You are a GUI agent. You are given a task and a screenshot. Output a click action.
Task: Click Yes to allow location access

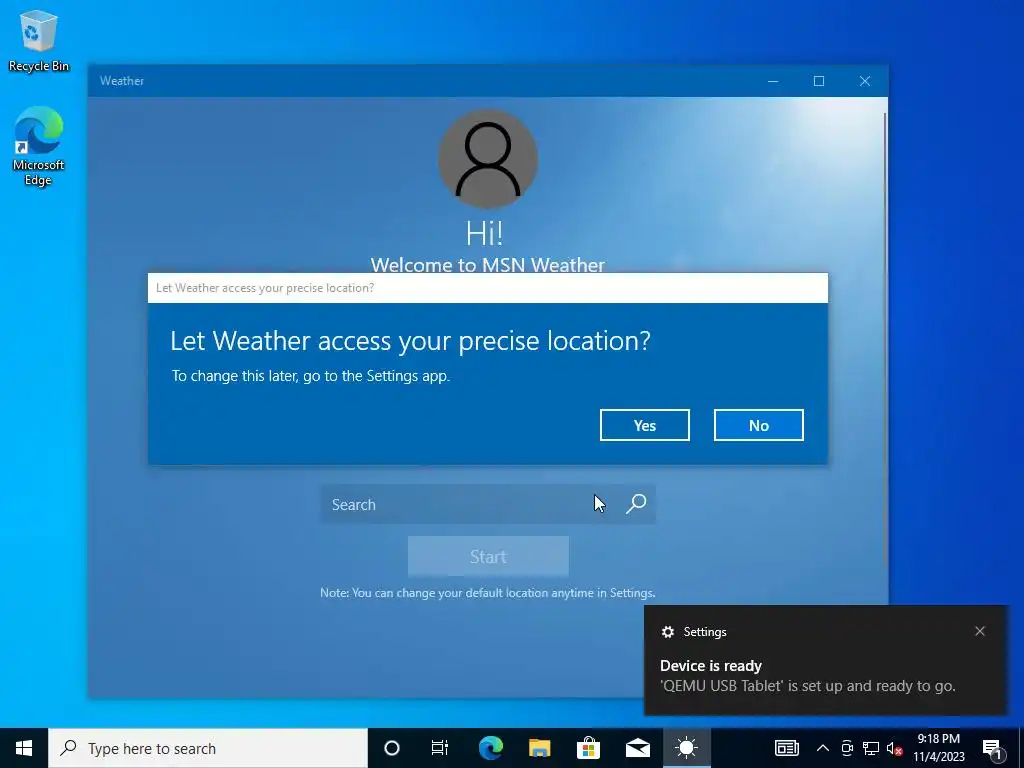[645, 425]
